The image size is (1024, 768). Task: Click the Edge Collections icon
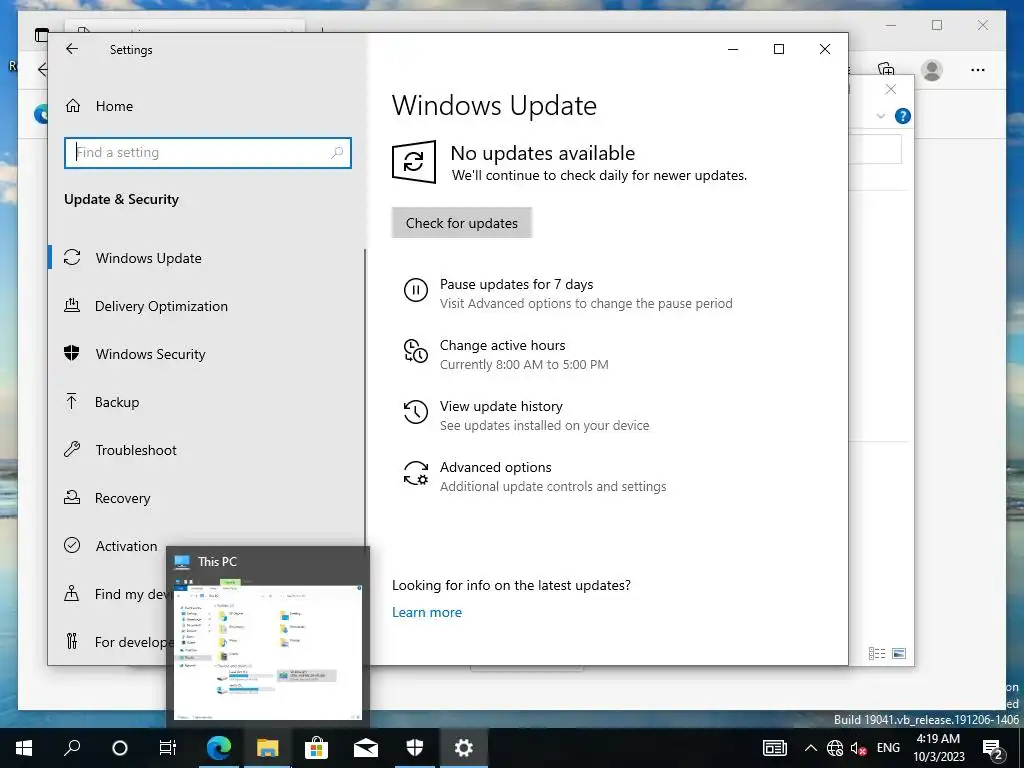click(x=886, y=69)
